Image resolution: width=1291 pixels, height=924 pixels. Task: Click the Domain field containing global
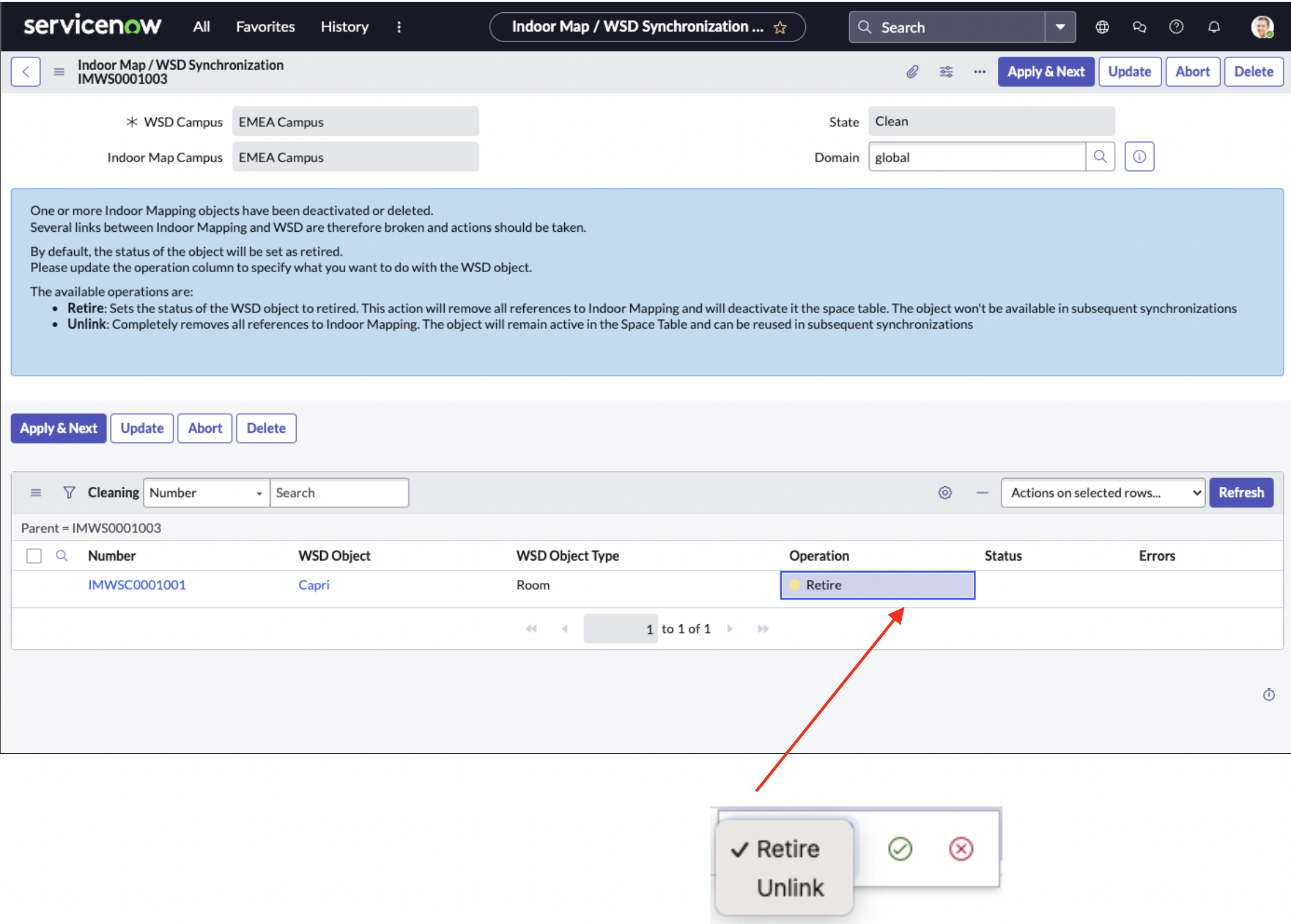tap(977, 157)
